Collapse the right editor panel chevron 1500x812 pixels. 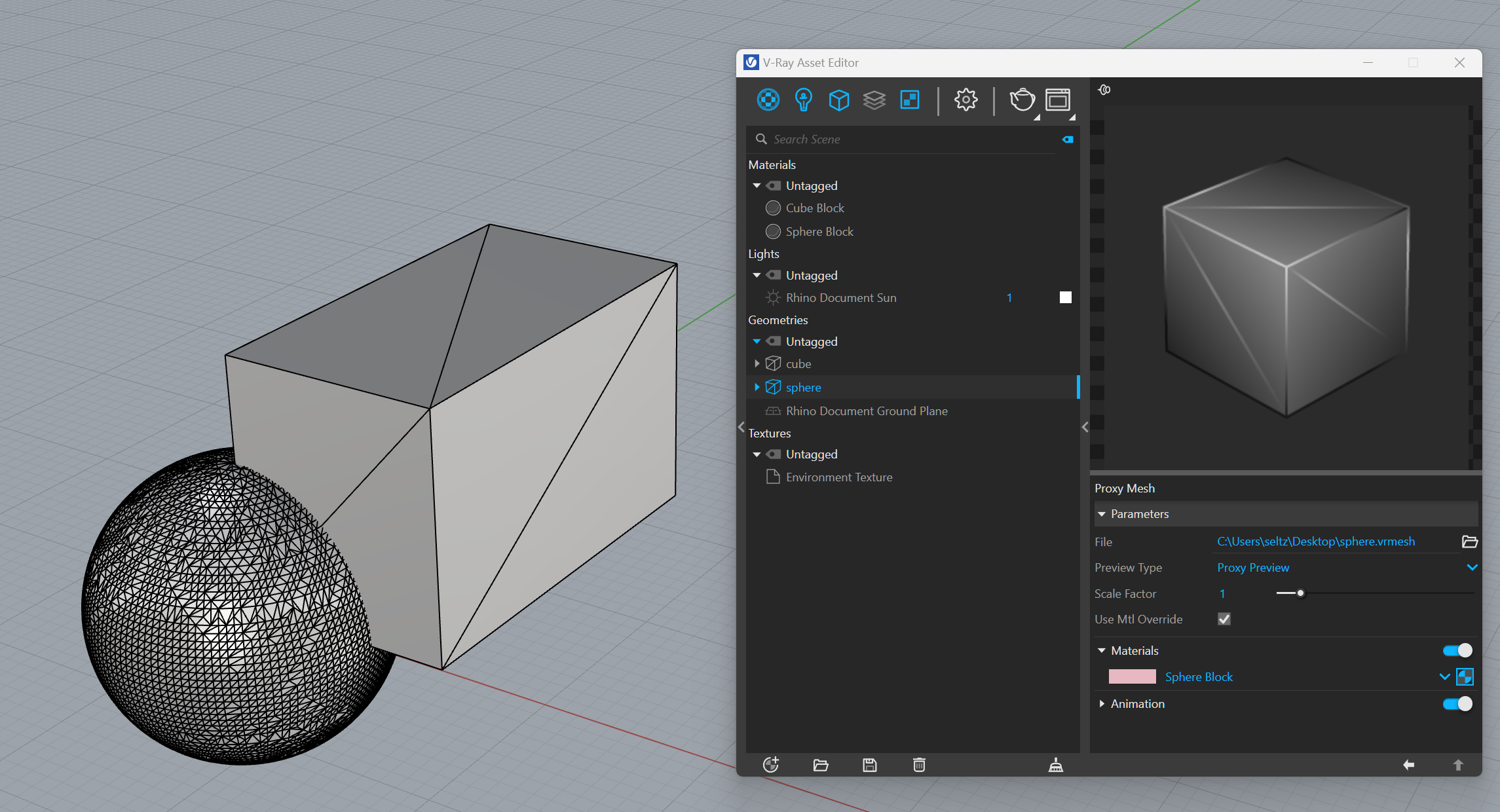(x=1085, y=427)
